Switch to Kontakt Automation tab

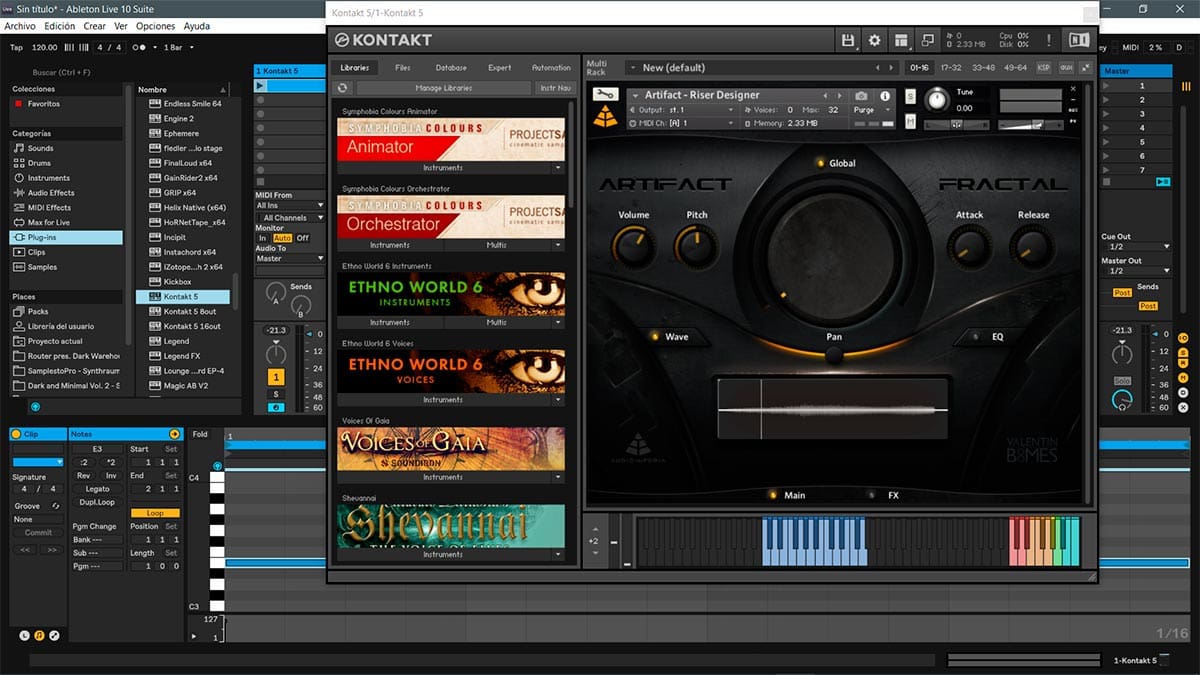[551, 68]
